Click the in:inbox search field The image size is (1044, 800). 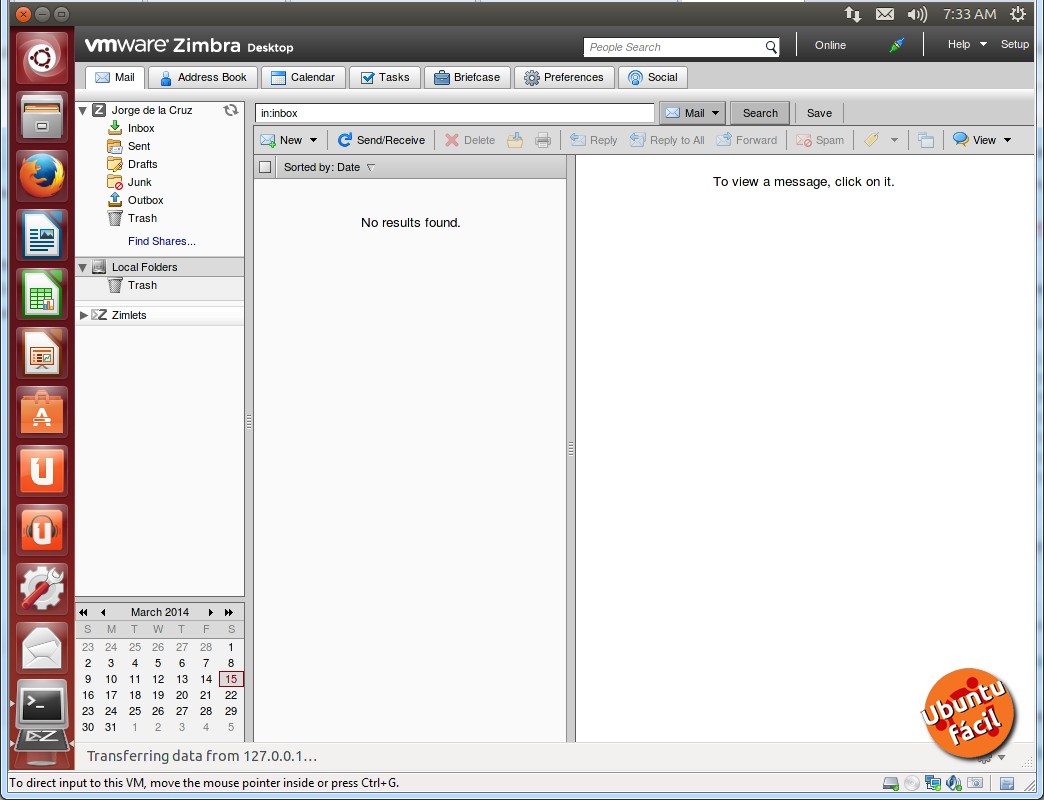455,113
